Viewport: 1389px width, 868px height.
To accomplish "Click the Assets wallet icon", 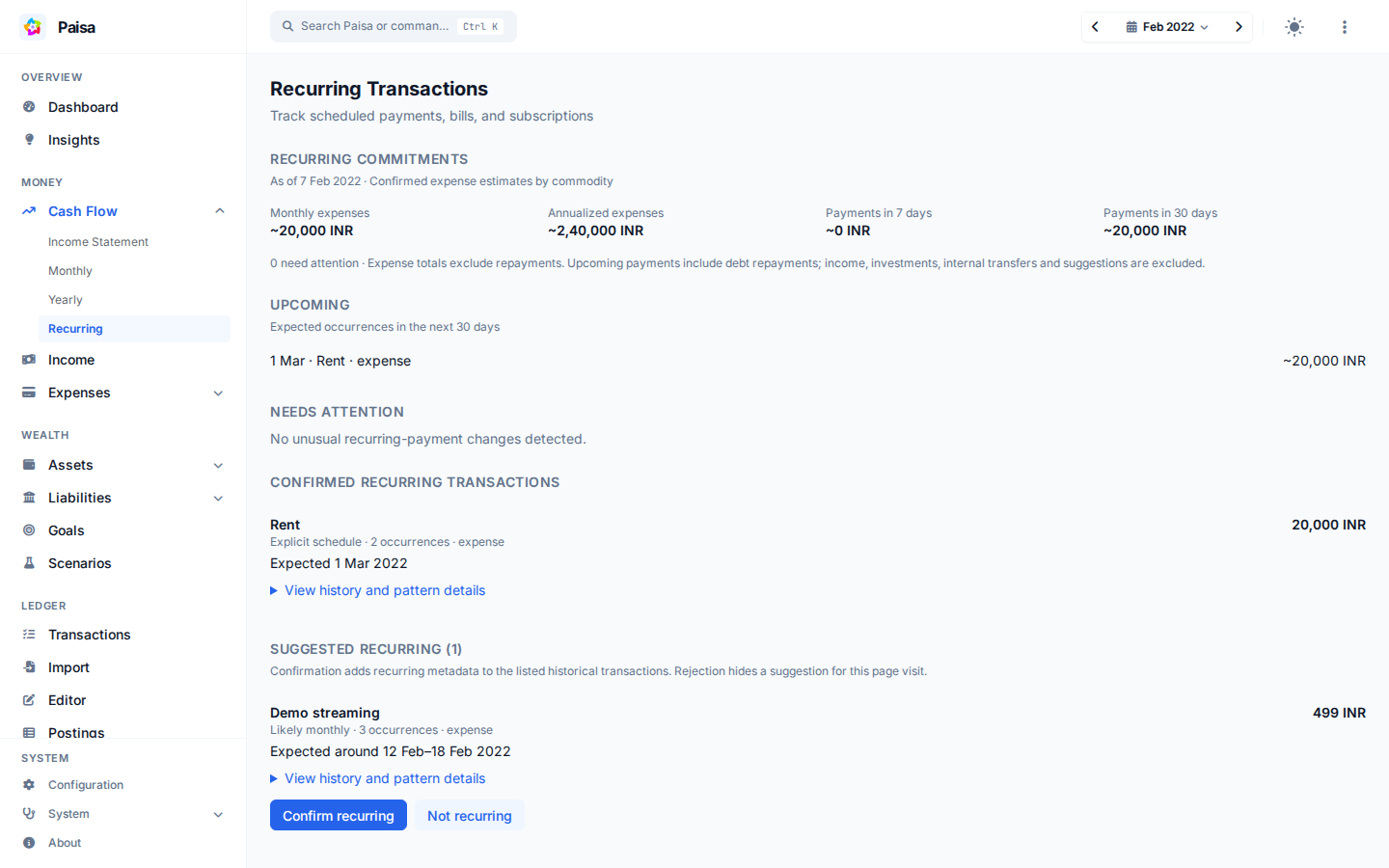I will (x=29, y=465).
